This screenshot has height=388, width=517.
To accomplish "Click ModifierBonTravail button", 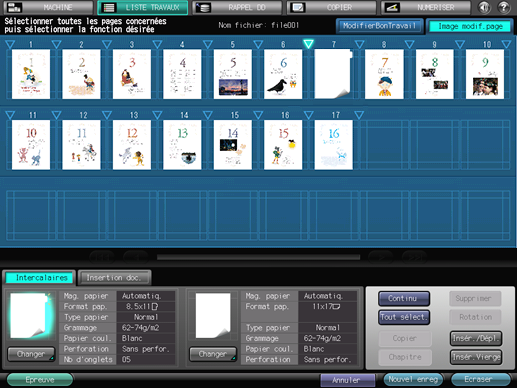I will [380, 26].
